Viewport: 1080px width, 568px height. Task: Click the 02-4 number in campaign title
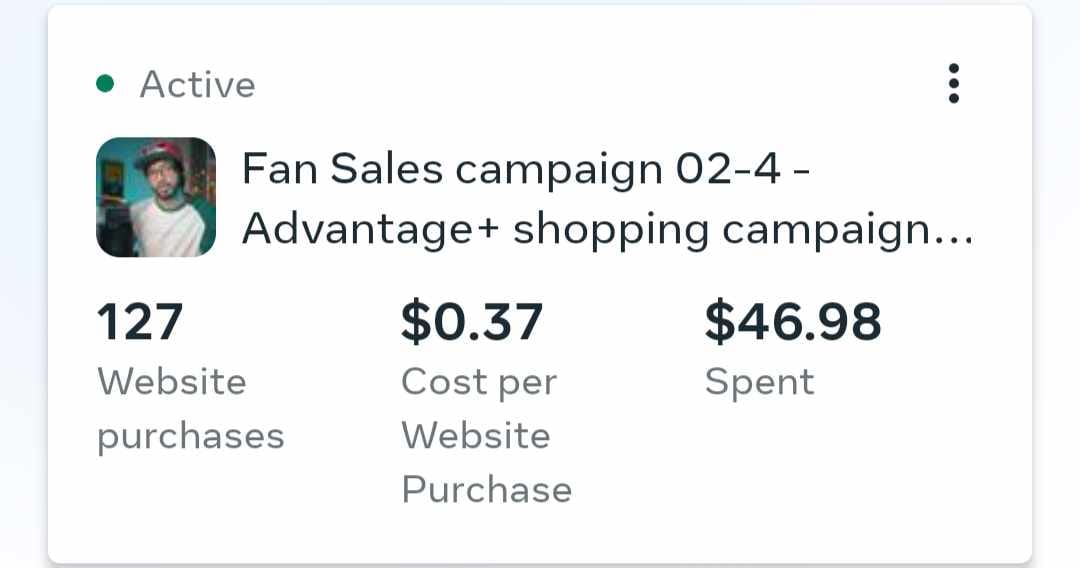pos(728,169)
